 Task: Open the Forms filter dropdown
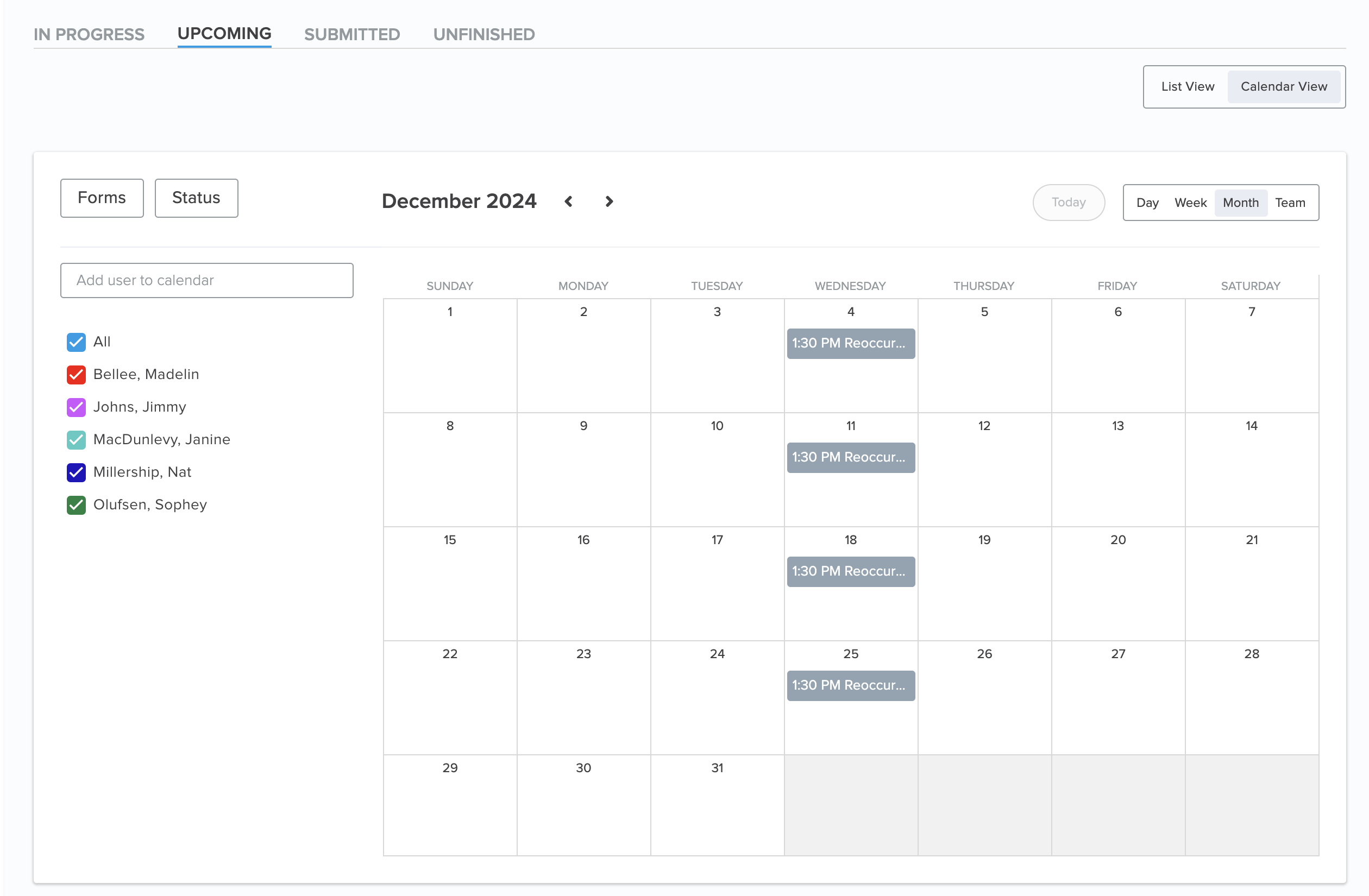tap(102, 198)
